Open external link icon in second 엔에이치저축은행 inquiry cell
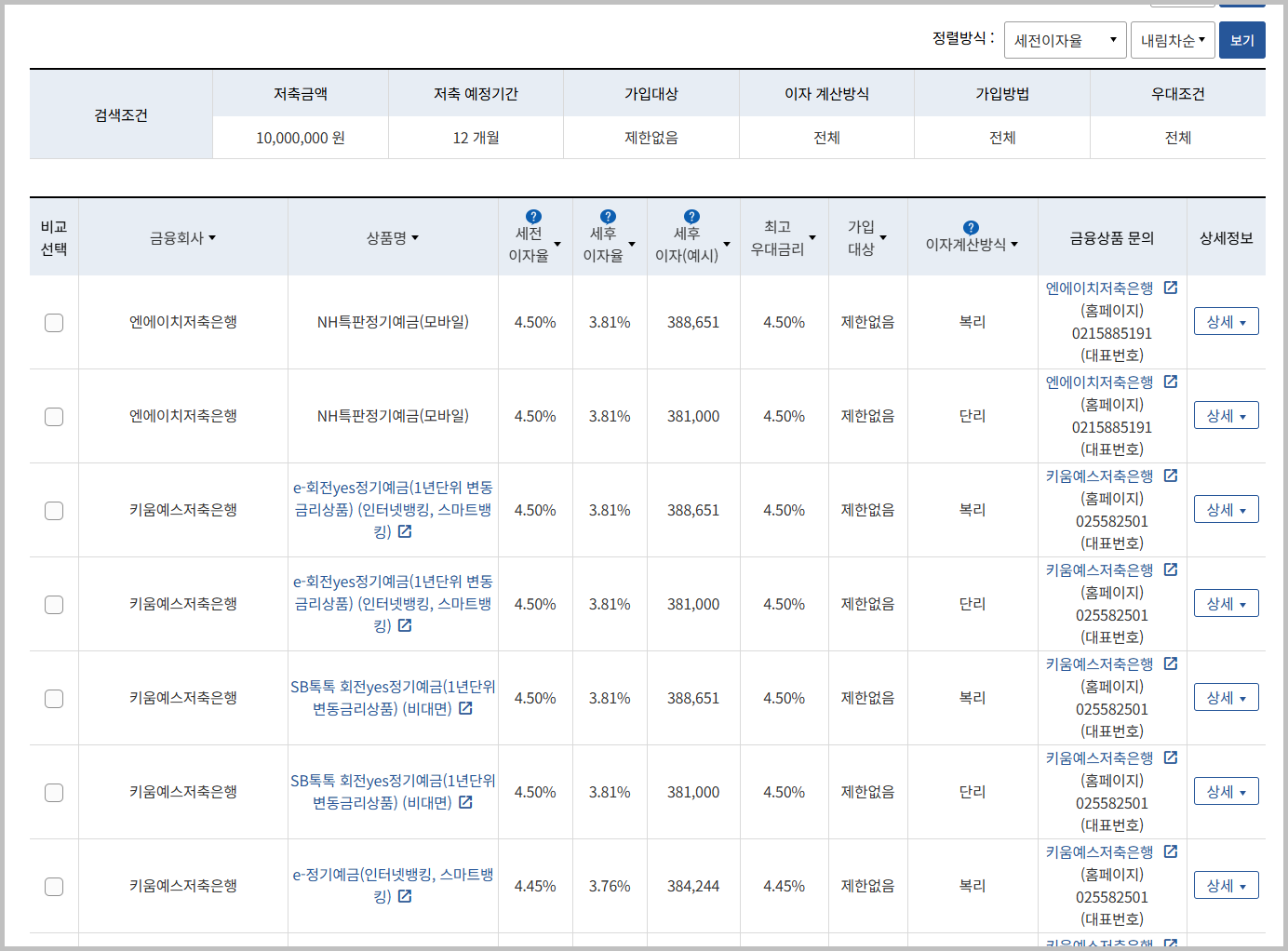Viewport: 1288px width, 951px height. tap(1171, 382)
